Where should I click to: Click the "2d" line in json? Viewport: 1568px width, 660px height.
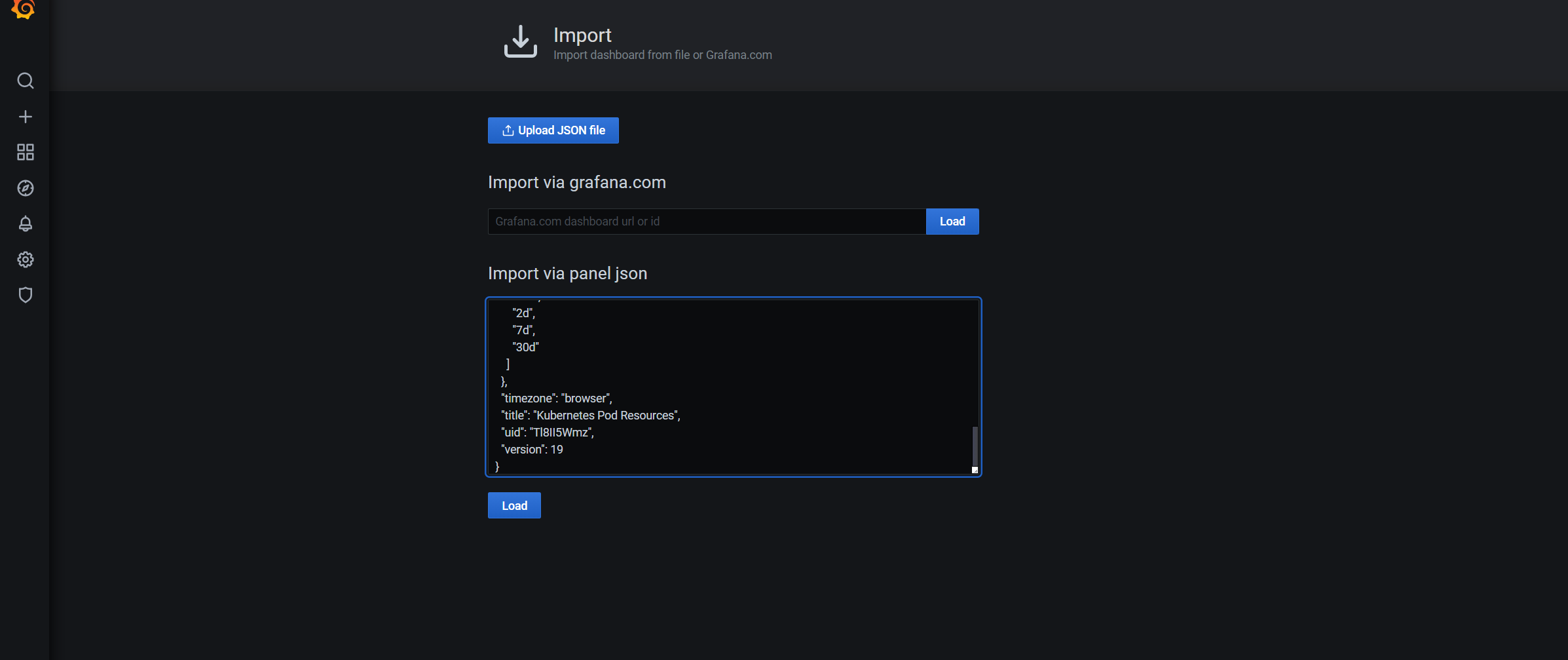523,313
